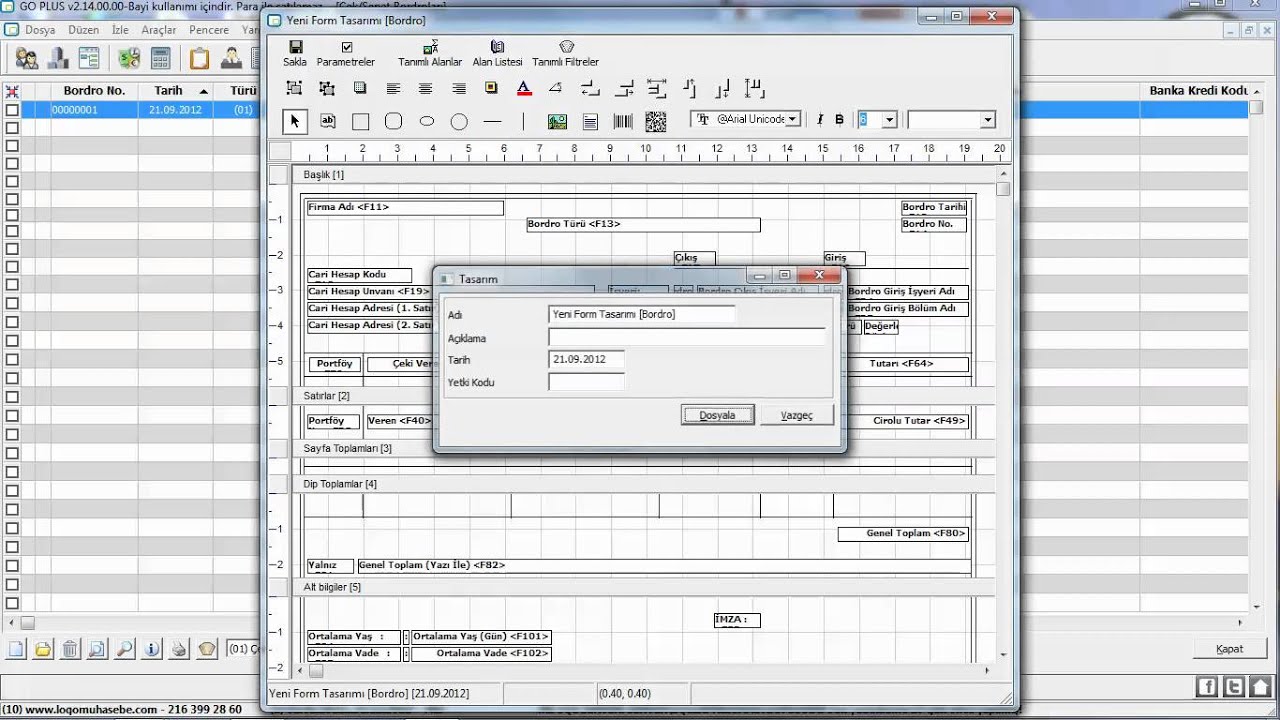The width and height of the screenshot is (1280, 720).
Task: Choose the rounded rectangle tool
Action: point(393,121)
